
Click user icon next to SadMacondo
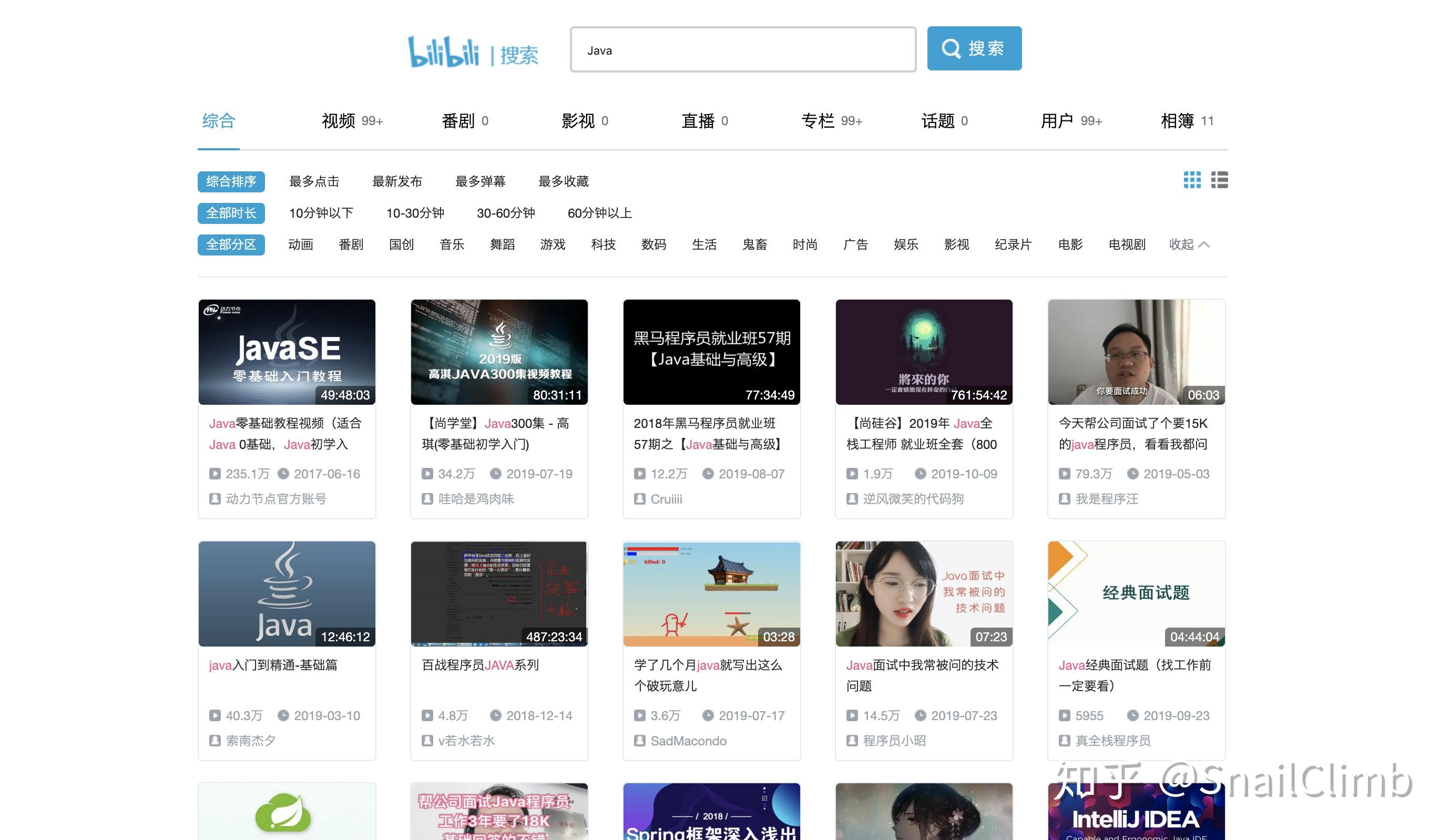pyautogui.click(x=639, y=741)
